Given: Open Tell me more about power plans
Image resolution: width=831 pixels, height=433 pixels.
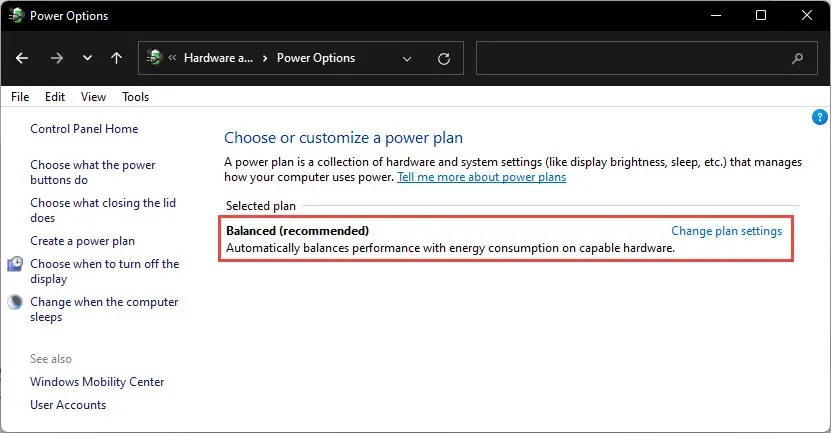Looking at the screenshot, I should point(482,177).
